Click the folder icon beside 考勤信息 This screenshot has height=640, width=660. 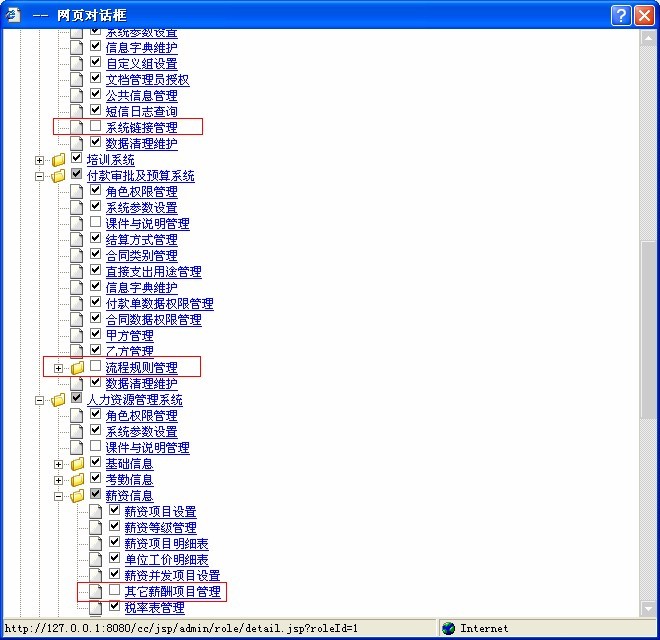pyautogui.click(x=77, y=480)
